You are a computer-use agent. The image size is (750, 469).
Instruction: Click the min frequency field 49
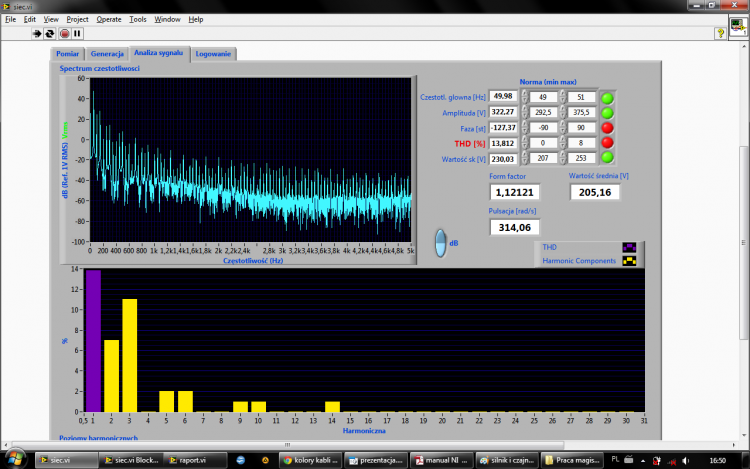click(x=543, y=97)
